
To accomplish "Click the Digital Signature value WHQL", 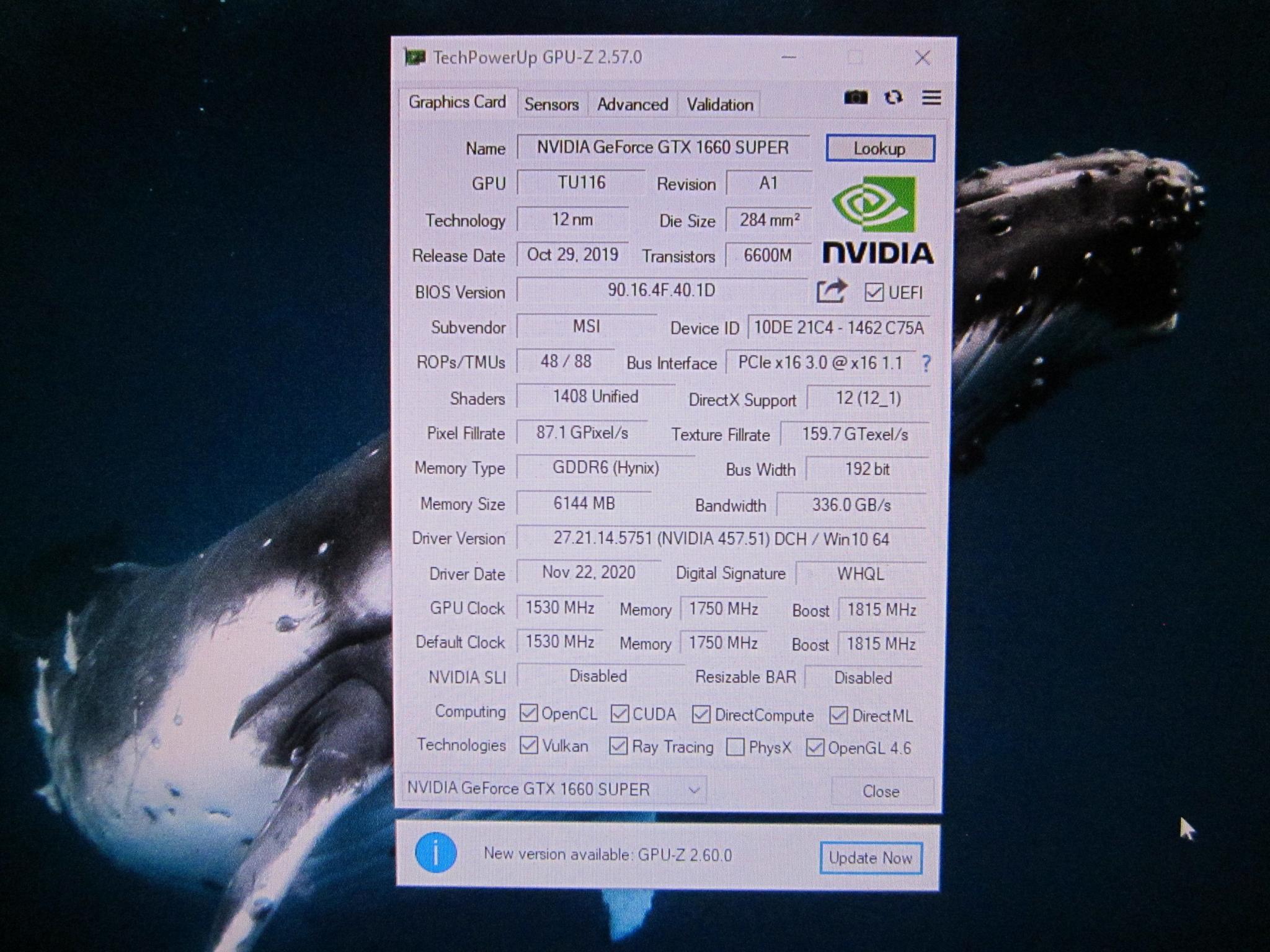I will [x=861, y=574].
